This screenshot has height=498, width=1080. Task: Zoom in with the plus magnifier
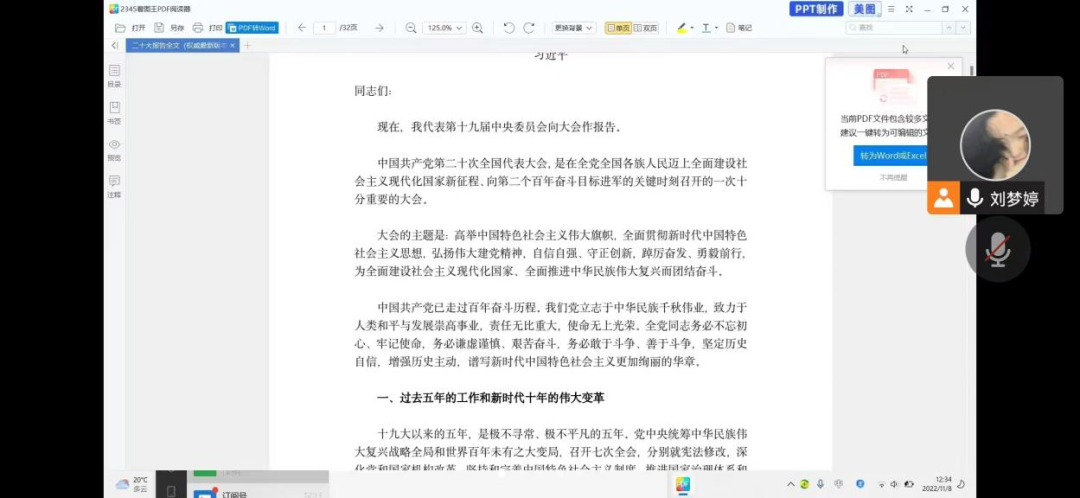477,28
